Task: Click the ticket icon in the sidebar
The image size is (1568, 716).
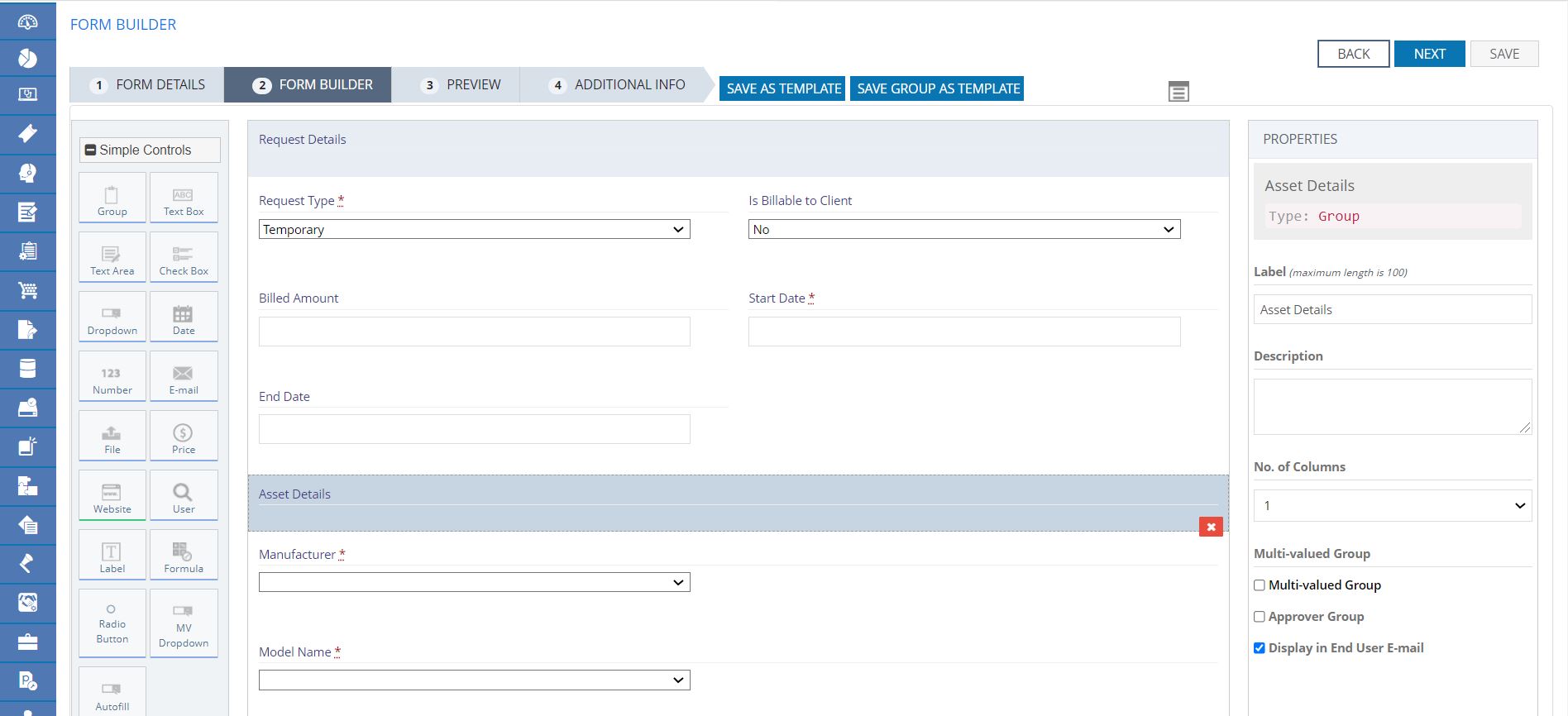Action: pyautogui.click(x=27, y=133)
